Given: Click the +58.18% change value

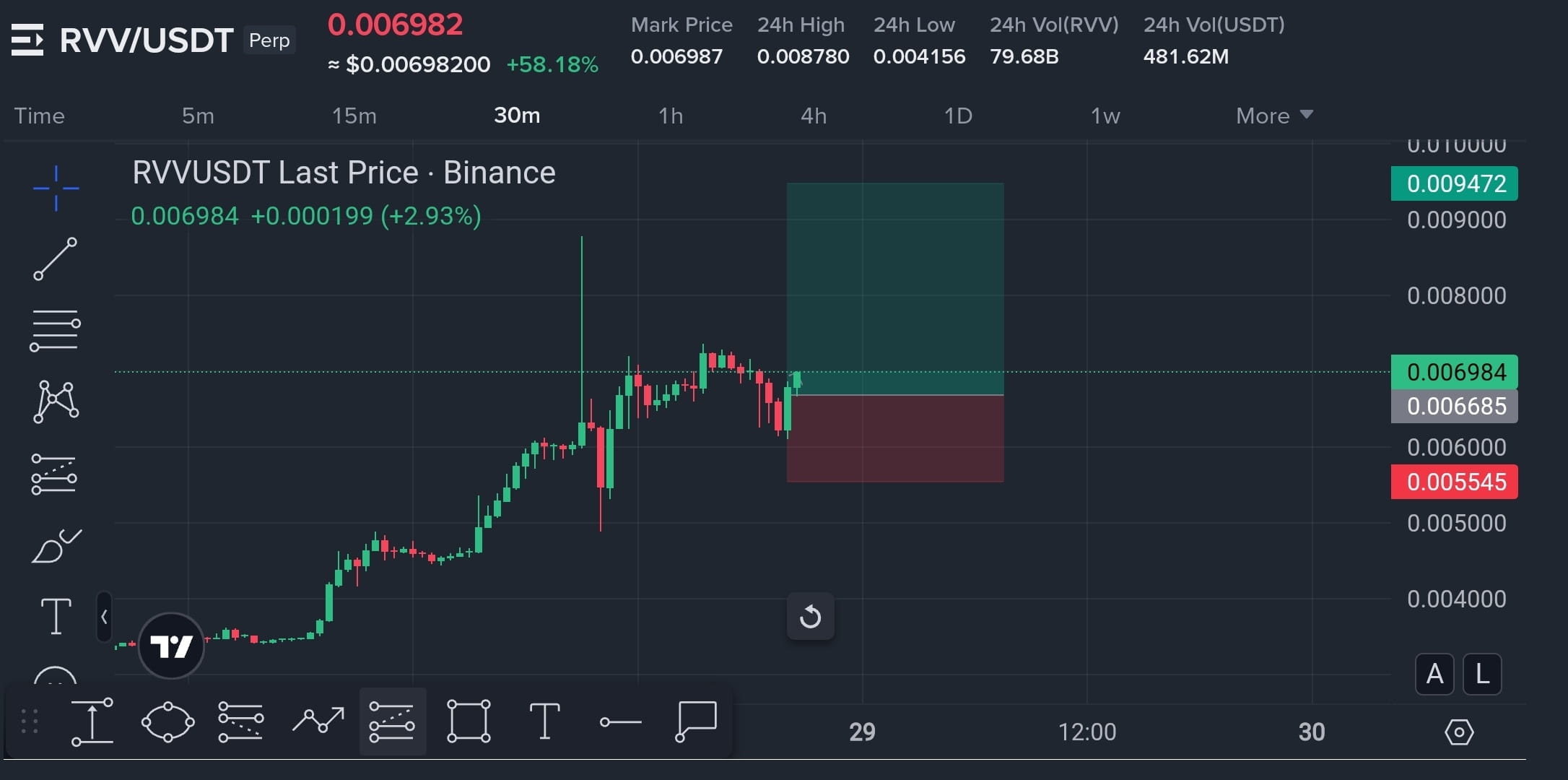Looking at the screenshot, I should pos(552,64).
